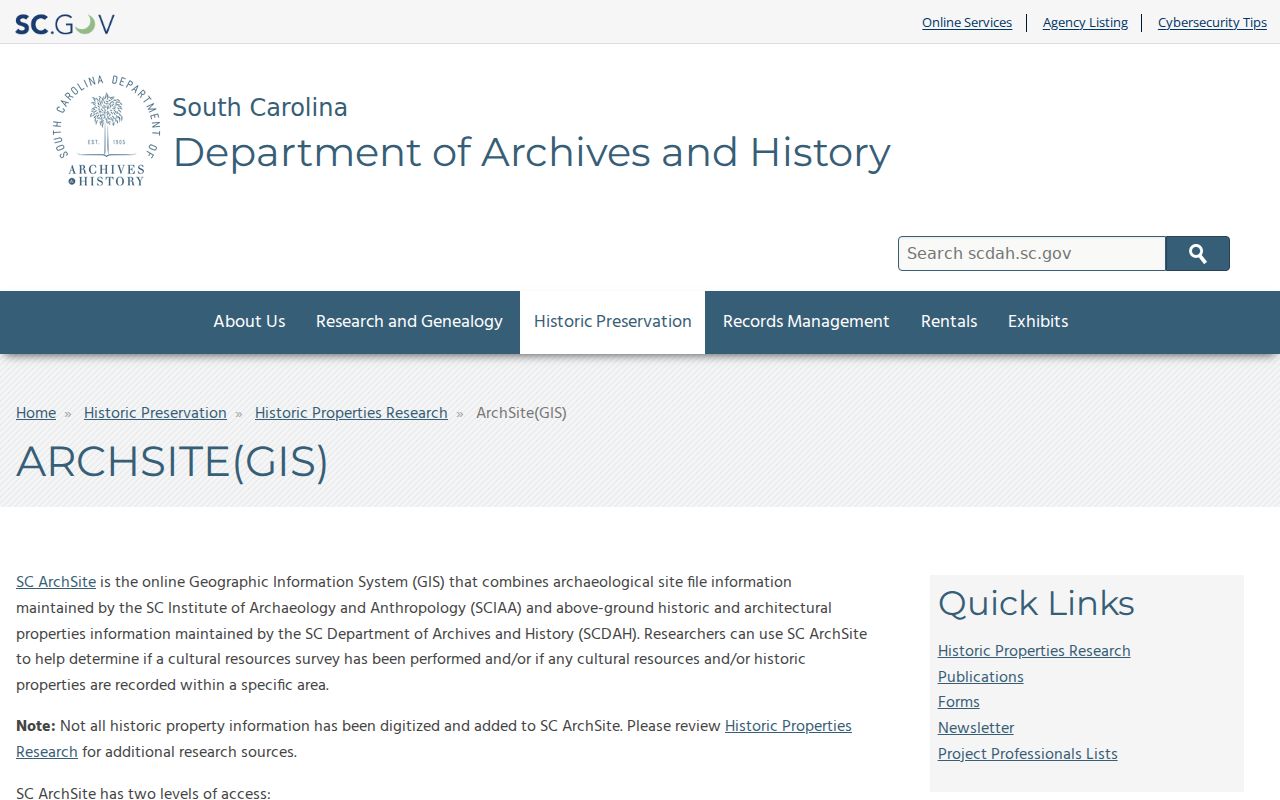Open Project Professionals Lists in Quick Links
This screenshot has height=800, width=1280.
(1028, 754)
